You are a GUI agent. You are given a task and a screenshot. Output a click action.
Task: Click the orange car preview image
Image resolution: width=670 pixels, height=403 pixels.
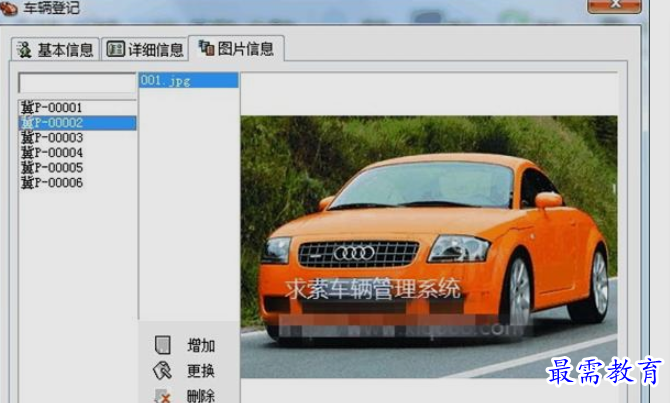(429, 247)
